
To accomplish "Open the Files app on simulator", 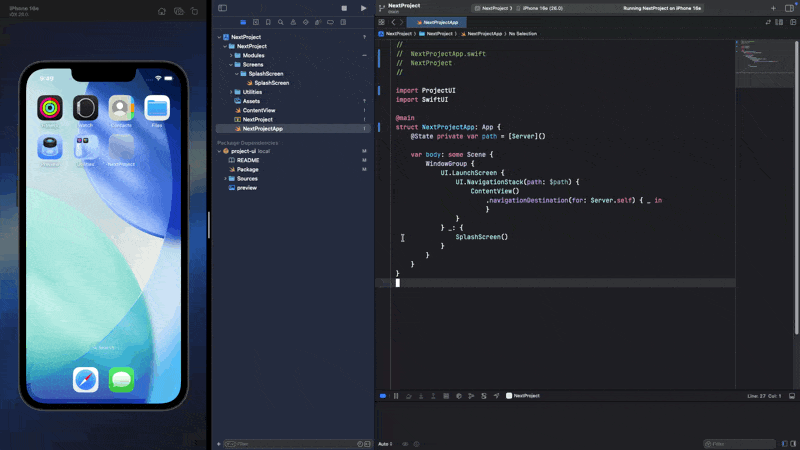I will coord(157,108).
